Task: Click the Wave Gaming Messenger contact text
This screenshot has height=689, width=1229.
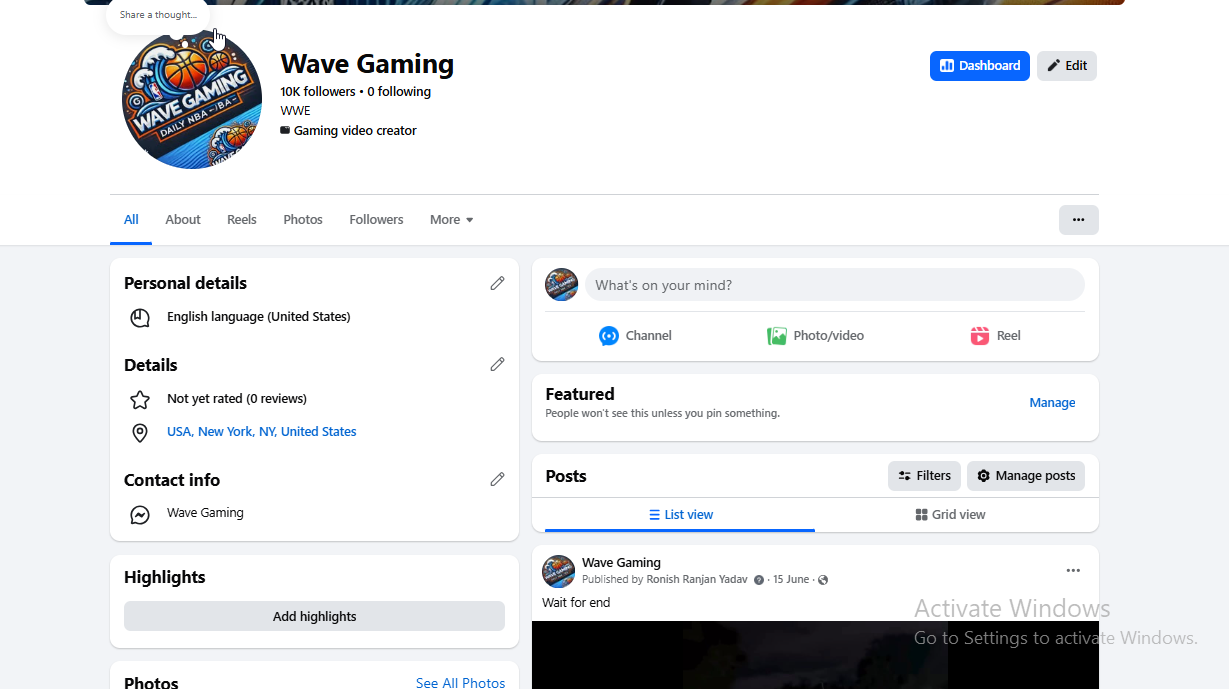Action: pos(205,513)
